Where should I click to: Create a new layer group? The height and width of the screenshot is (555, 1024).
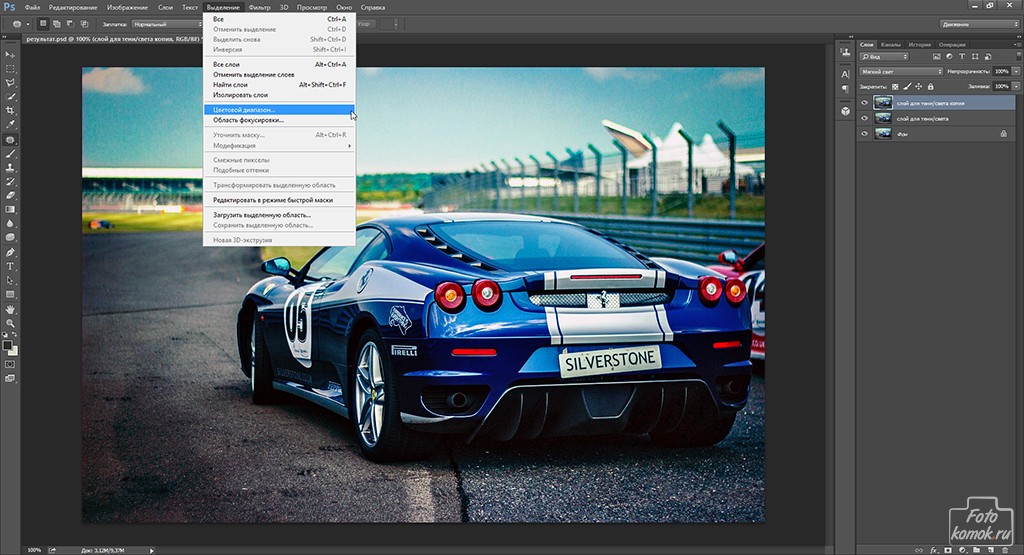point(976,550)
